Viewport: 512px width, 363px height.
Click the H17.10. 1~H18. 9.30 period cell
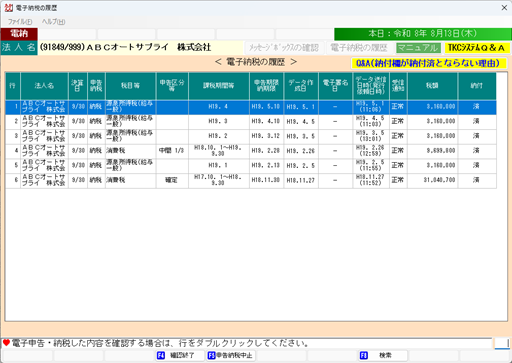(x=219, y=180)
